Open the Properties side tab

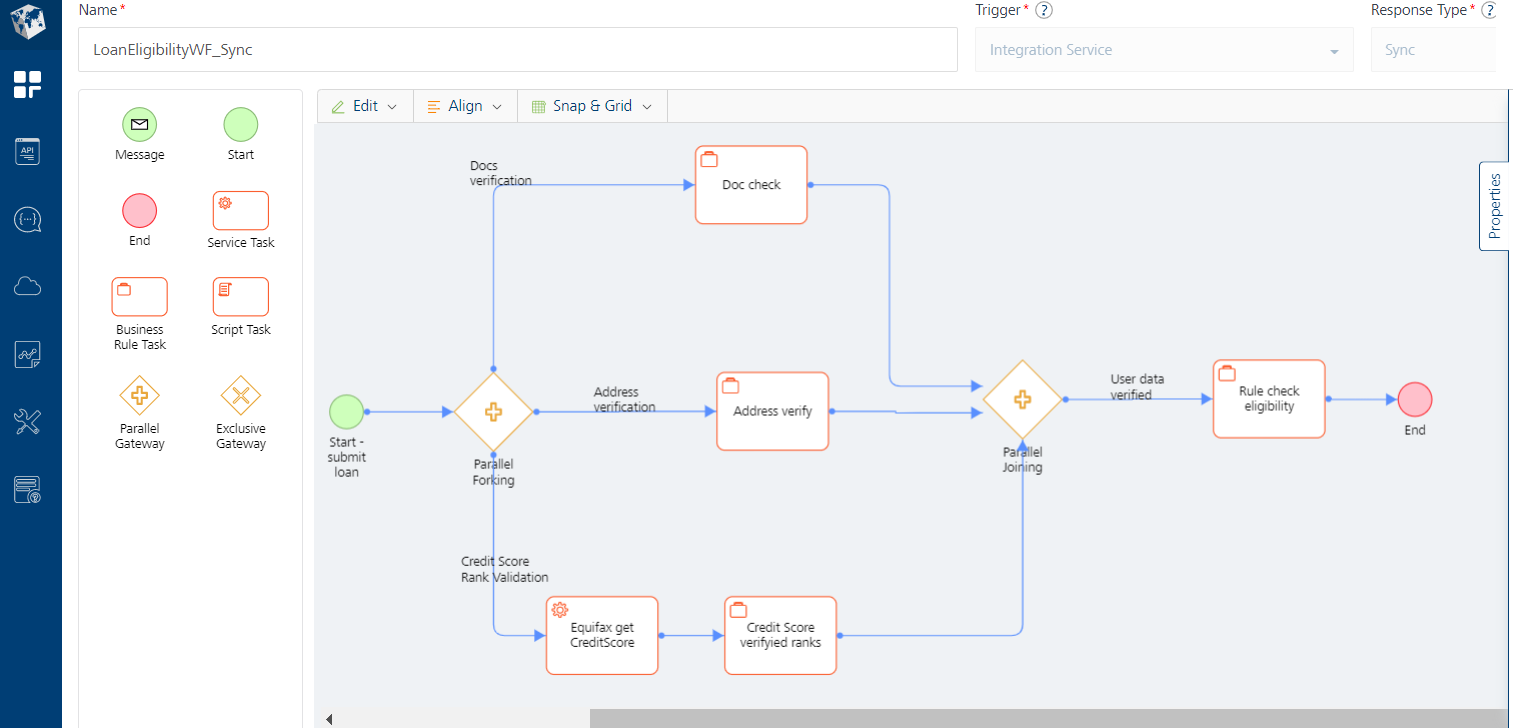[x=1494, y=206]
